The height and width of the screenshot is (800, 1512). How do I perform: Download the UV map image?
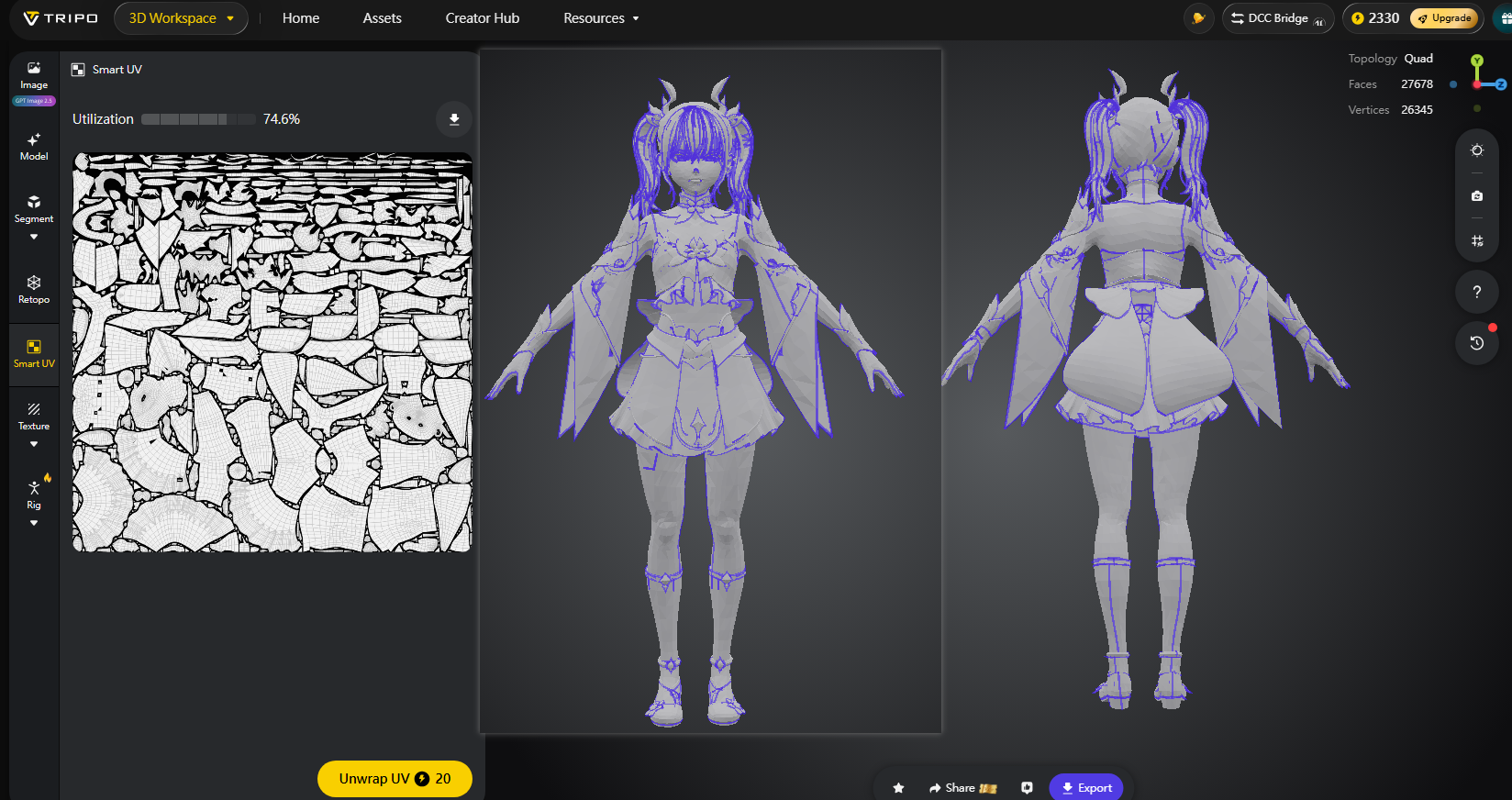click(x=454, y=119)
